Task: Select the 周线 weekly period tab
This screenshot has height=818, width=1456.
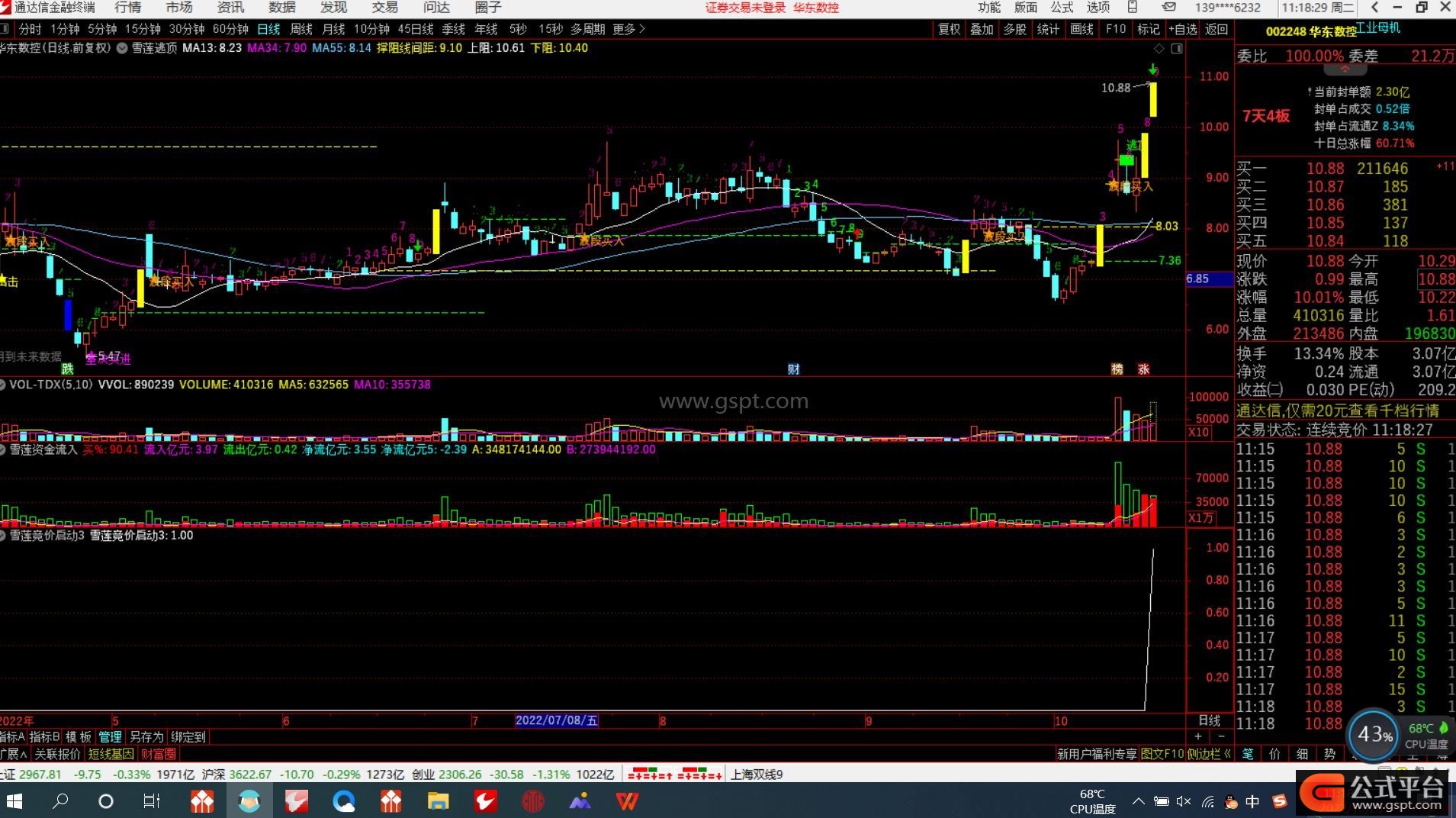Action: click(x=301, y=29)
